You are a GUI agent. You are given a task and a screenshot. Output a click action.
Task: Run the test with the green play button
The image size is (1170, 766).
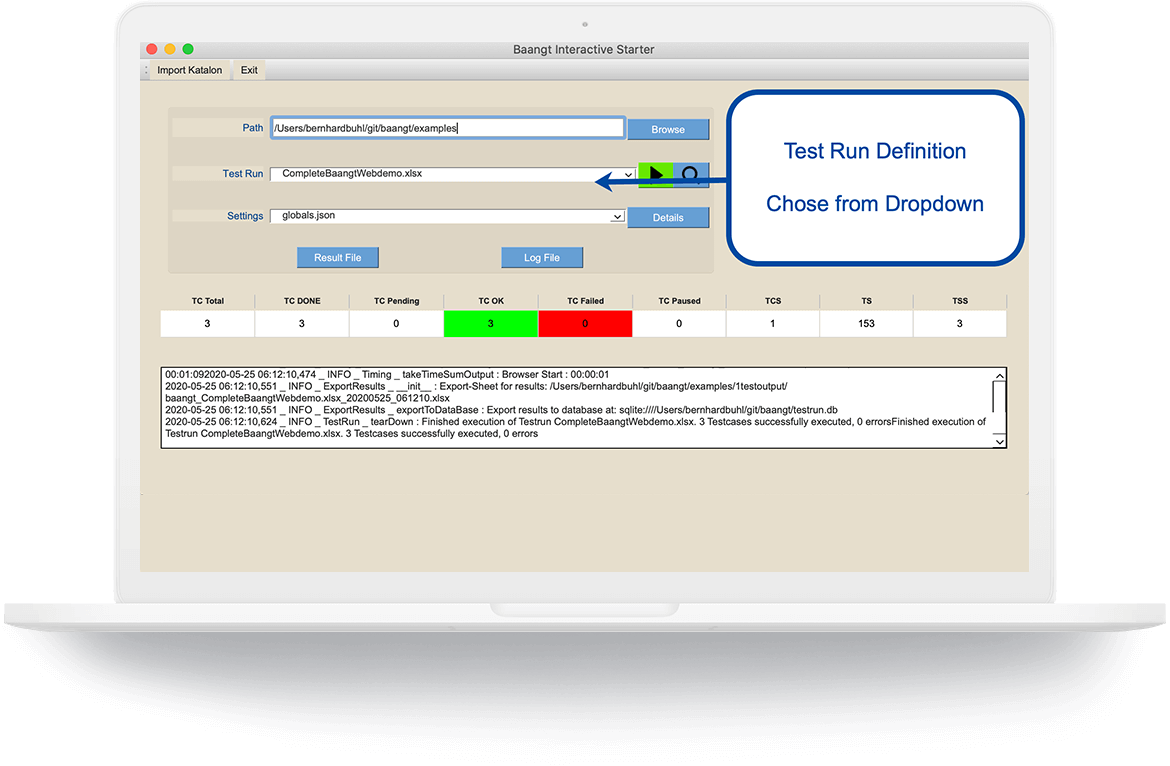click(x=656, y=175)
